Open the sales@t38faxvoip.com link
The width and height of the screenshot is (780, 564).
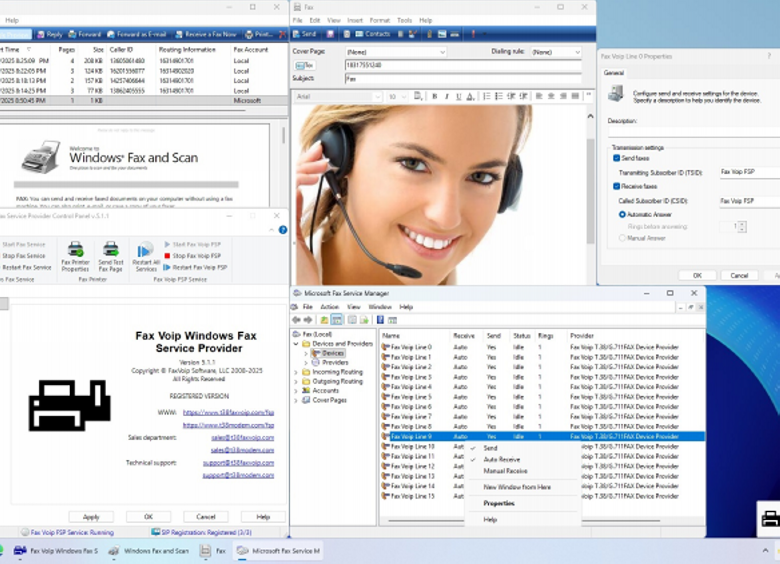[x=242, y=438]
